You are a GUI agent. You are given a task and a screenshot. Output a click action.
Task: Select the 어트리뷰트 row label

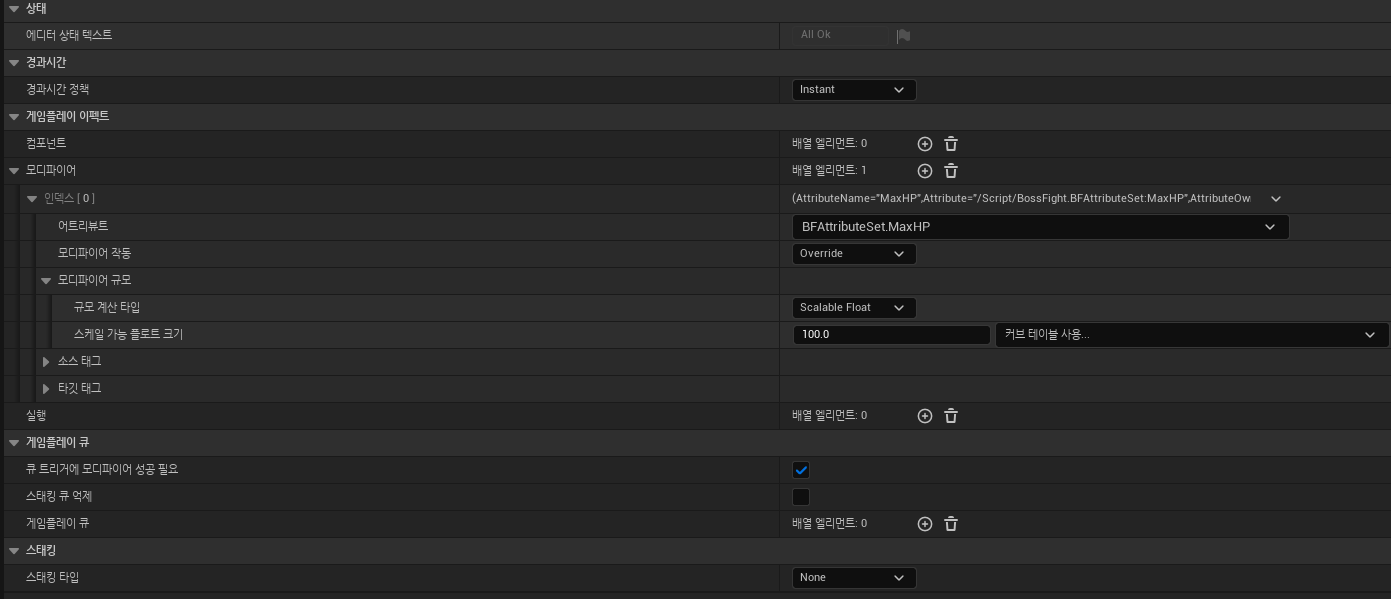pyautogui.click(x=83, y=226)
